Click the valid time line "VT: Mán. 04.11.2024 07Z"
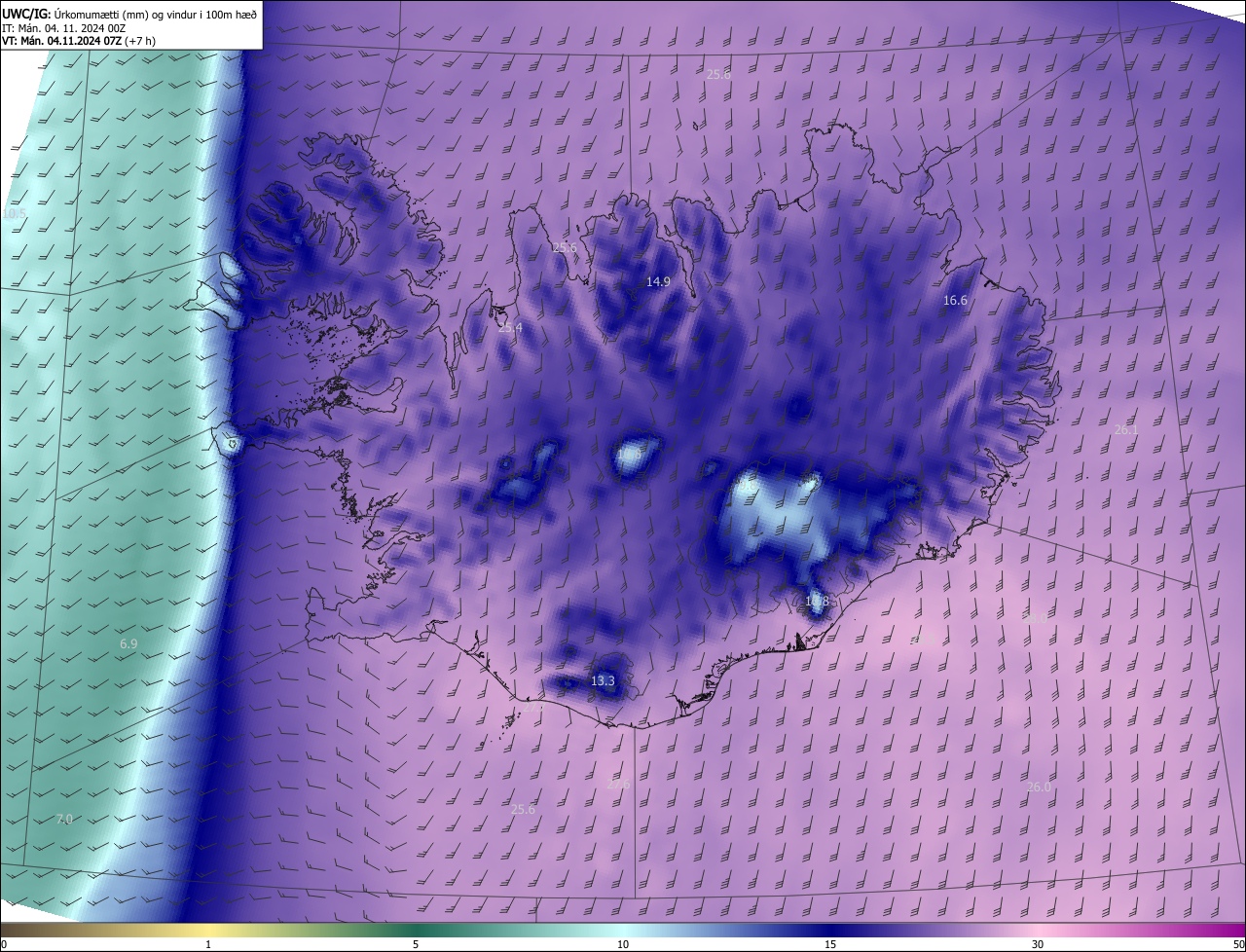The image size is (1246, 952). (62, 41)
